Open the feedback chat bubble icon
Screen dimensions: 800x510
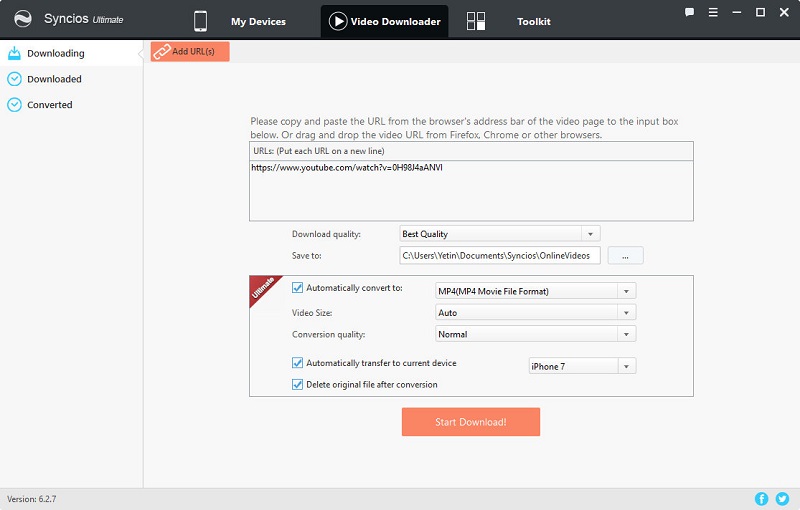pyautogui.click(x=689, y=12)
